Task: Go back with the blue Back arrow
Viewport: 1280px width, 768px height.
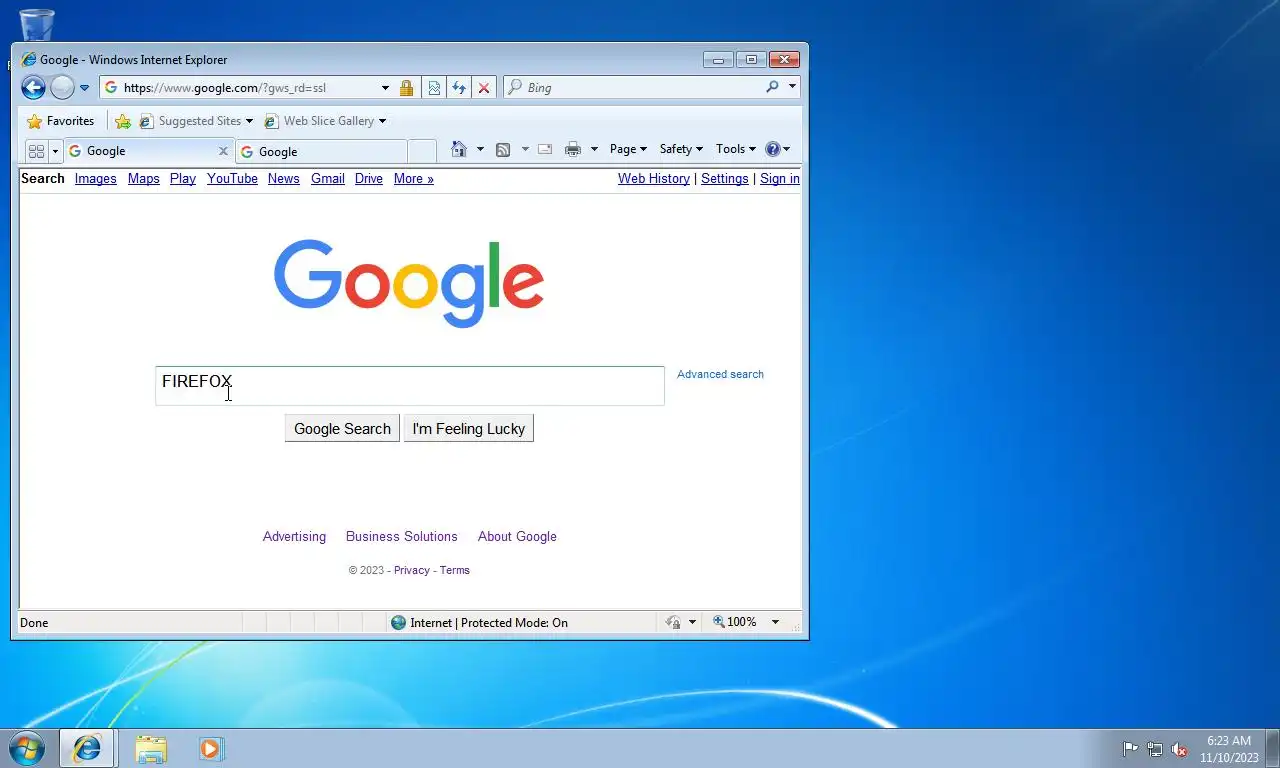Action: 33,88
